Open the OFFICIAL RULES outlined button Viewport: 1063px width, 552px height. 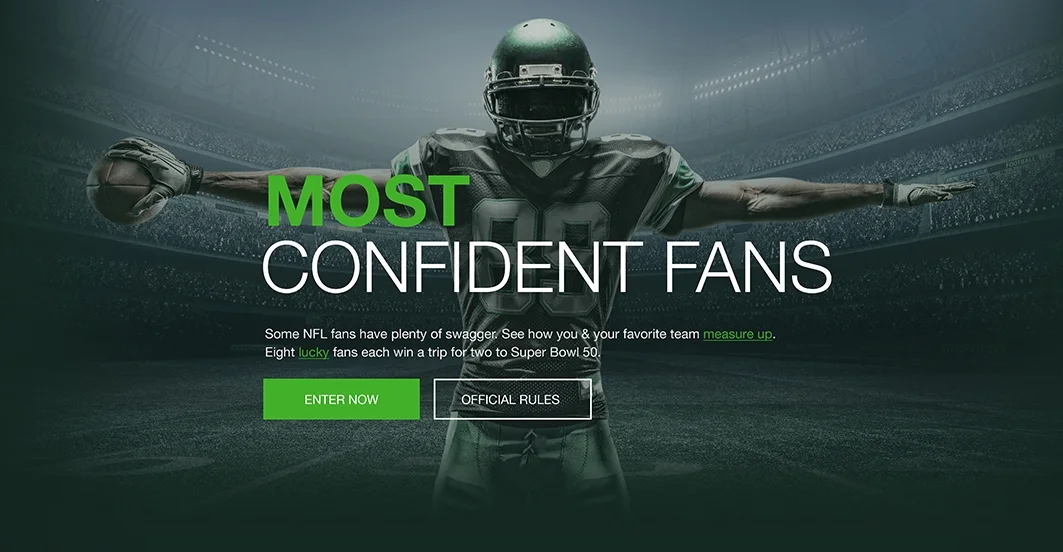[513, 399]
